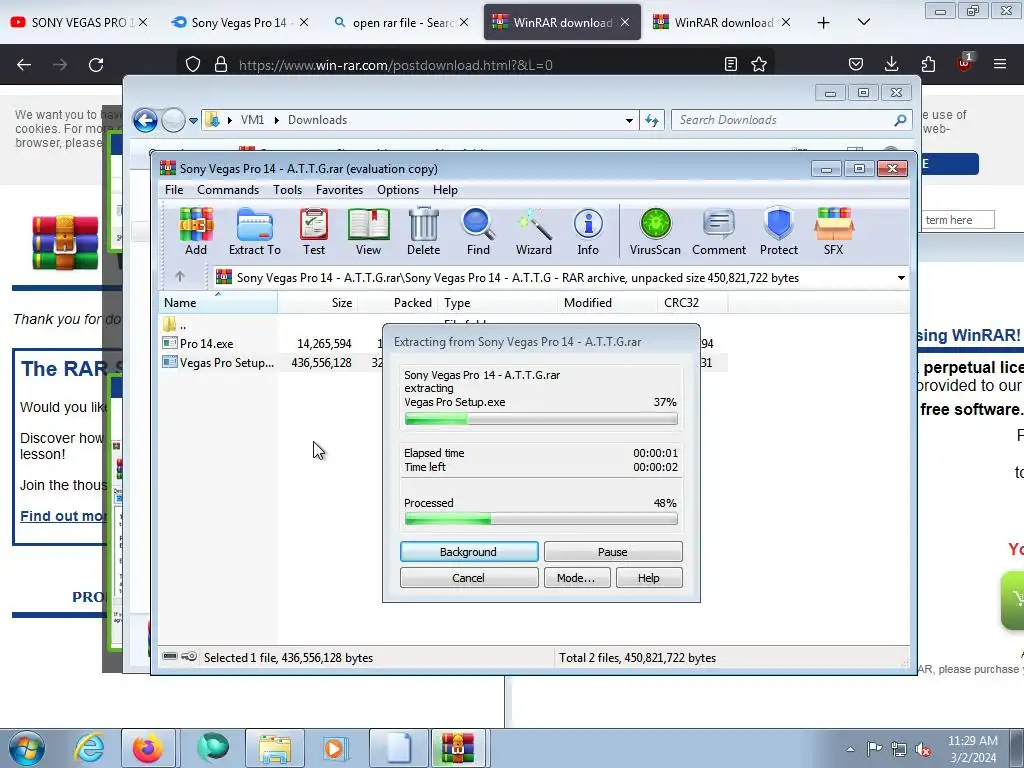Screen dimensions: 1024x768
Task: Click WinRAR taskbar icon
Action: pos(458,748)
